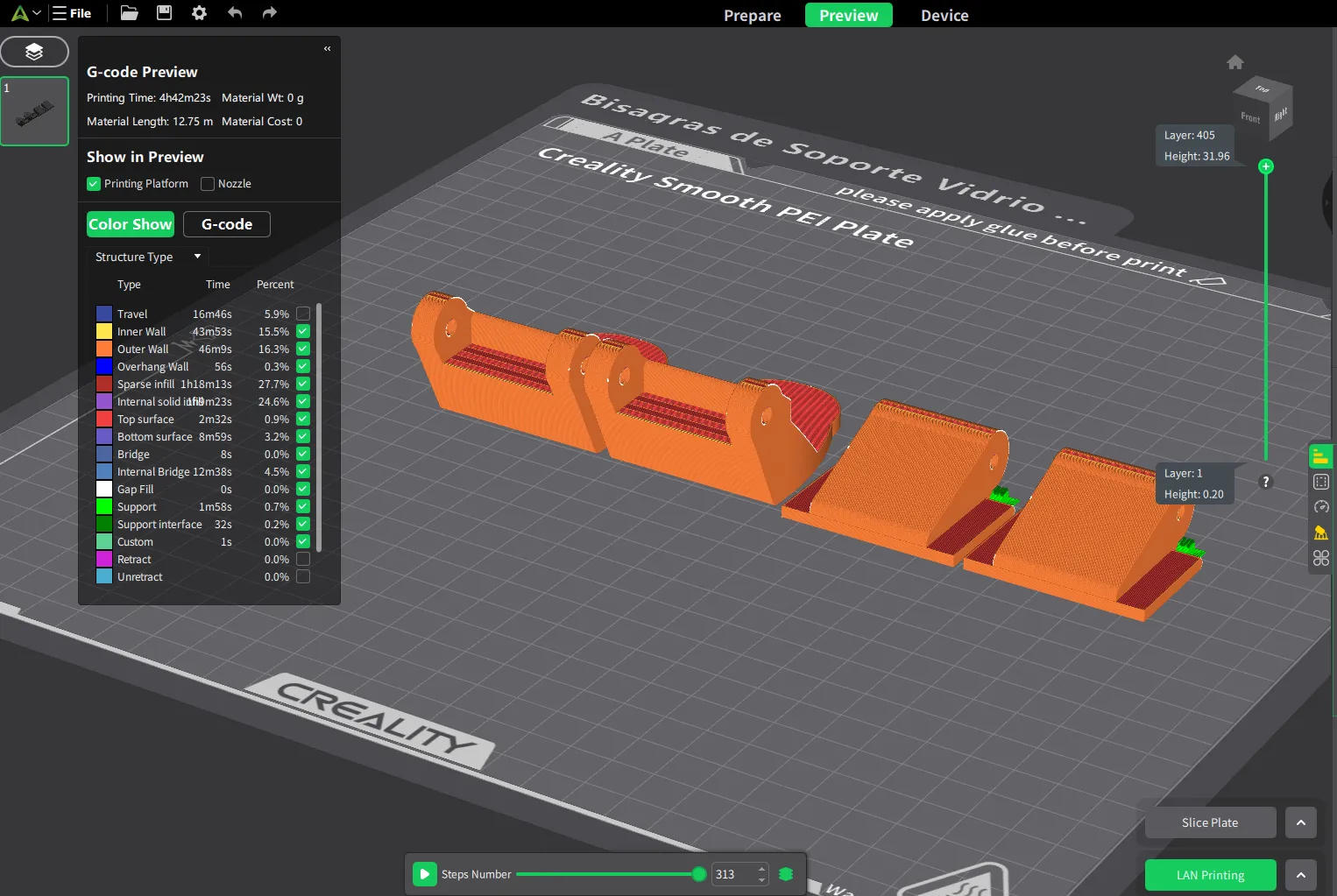Click the undo arrow icon
This screenshot has width=1337, height=896.
click(x=235, y=13)
